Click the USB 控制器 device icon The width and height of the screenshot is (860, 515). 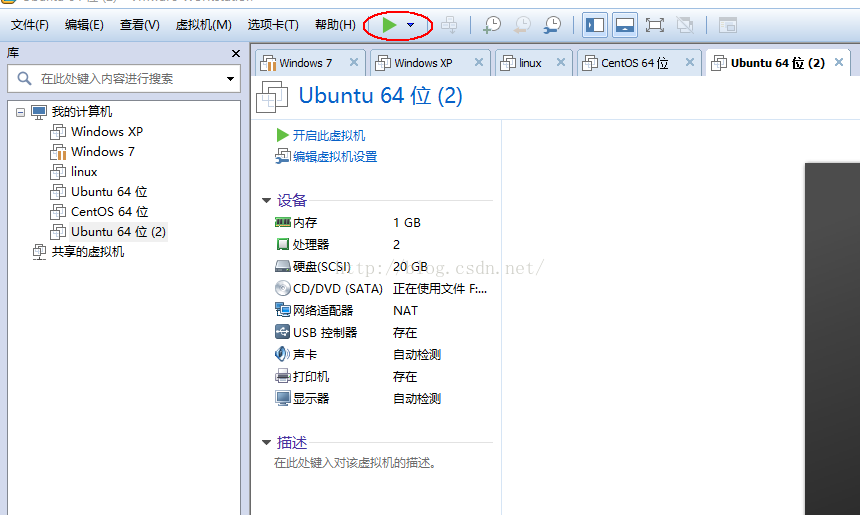tap(282, 332)
